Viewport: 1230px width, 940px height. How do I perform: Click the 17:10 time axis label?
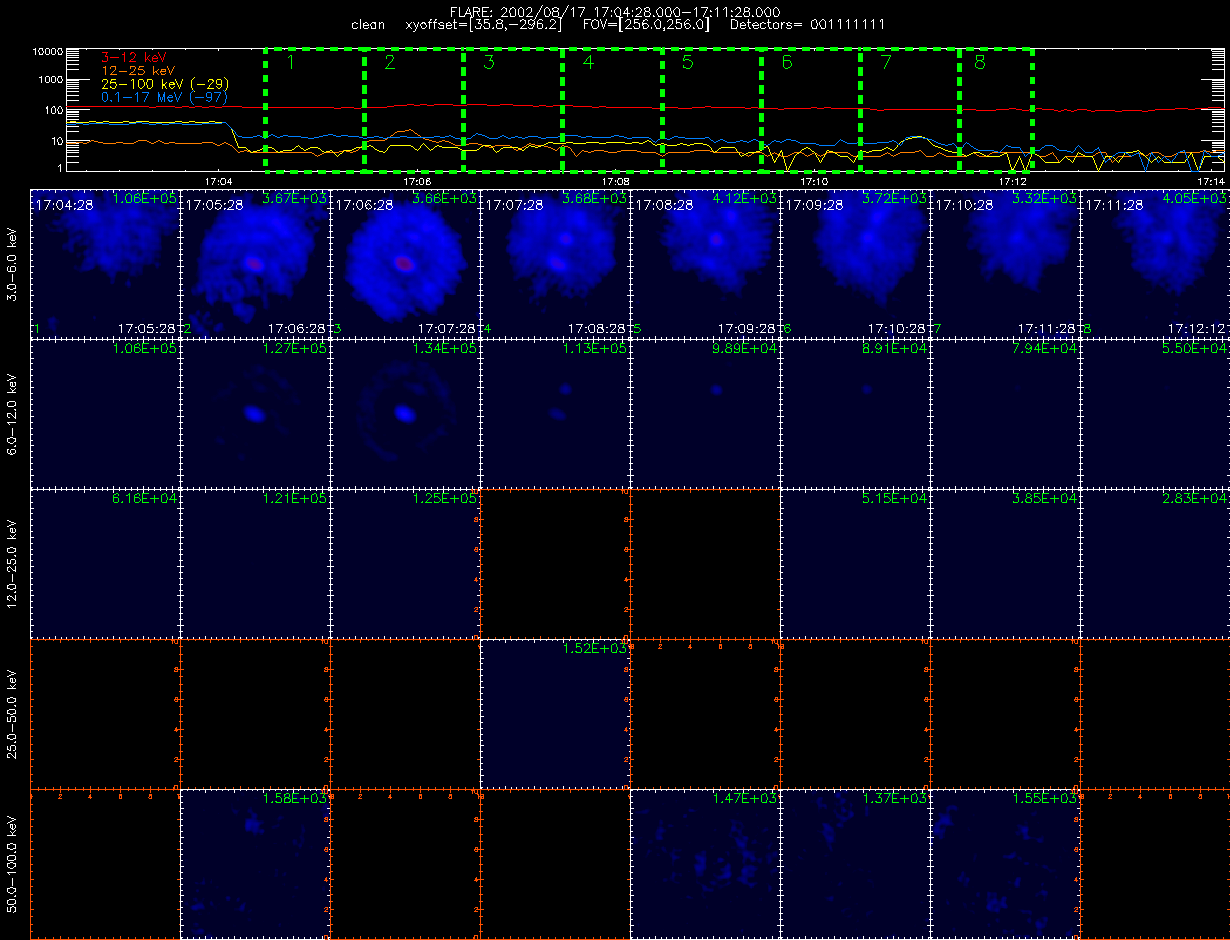pos(814,181)
